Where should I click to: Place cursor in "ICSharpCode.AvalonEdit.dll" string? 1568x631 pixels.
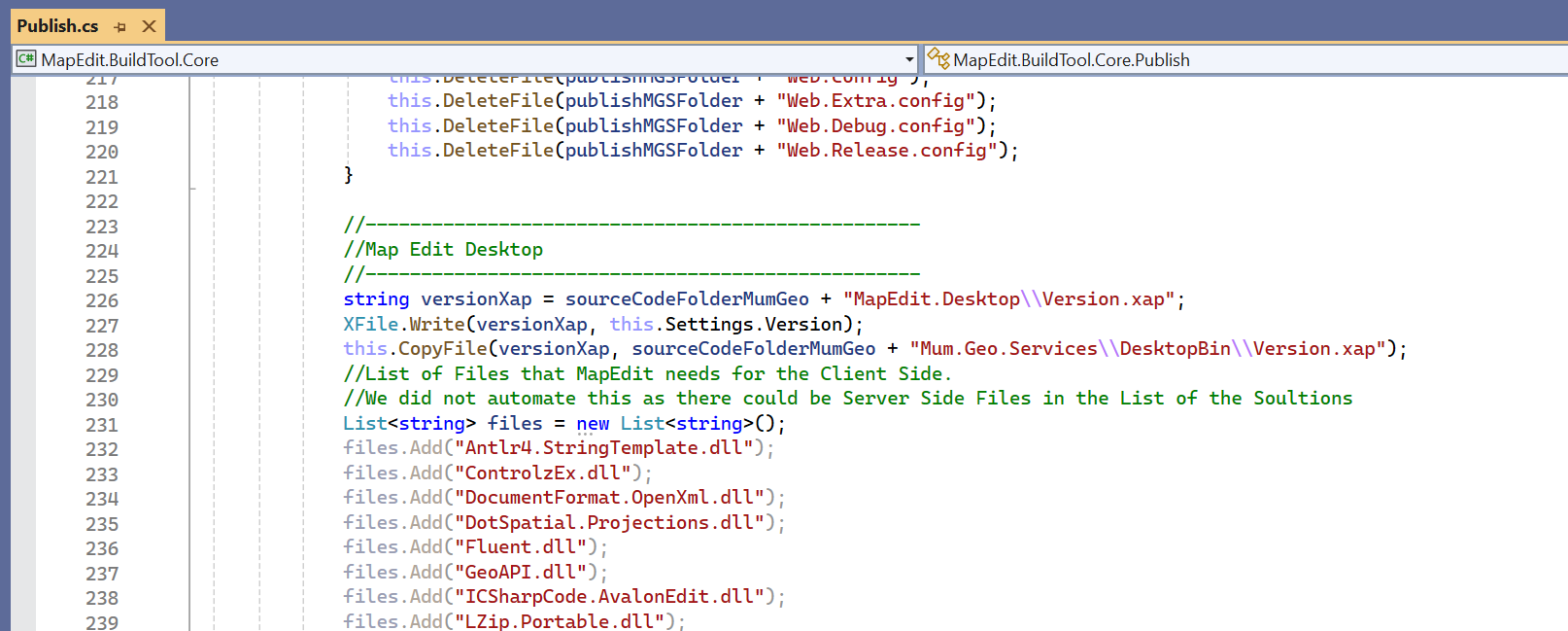(608, 597)
